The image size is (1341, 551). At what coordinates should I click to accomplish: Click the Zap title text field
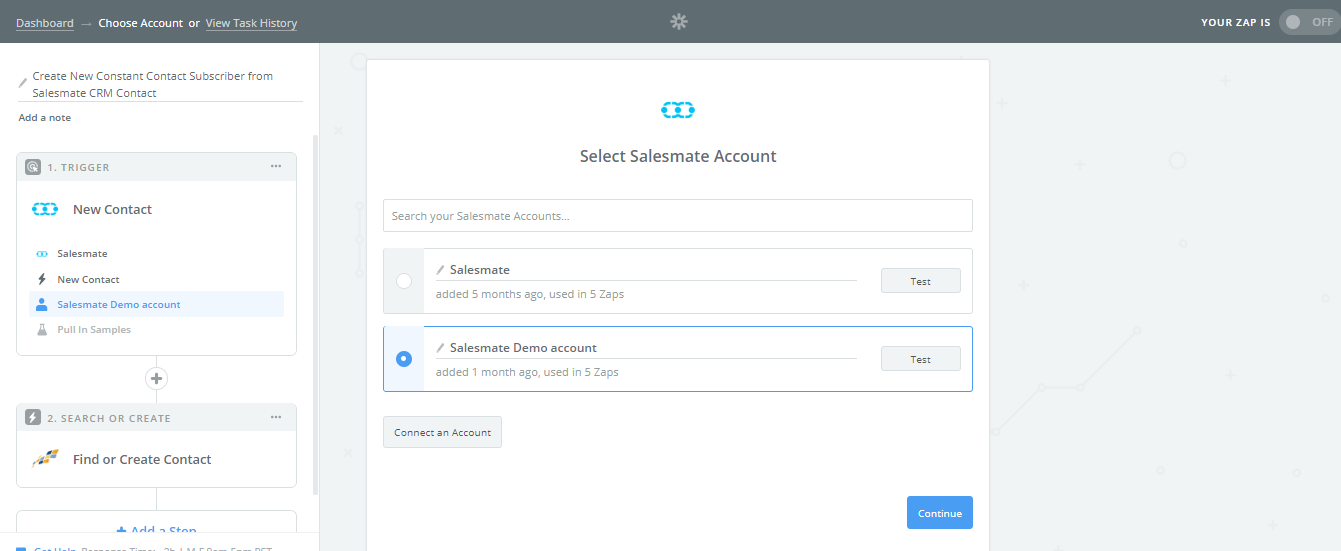(160, 84)
